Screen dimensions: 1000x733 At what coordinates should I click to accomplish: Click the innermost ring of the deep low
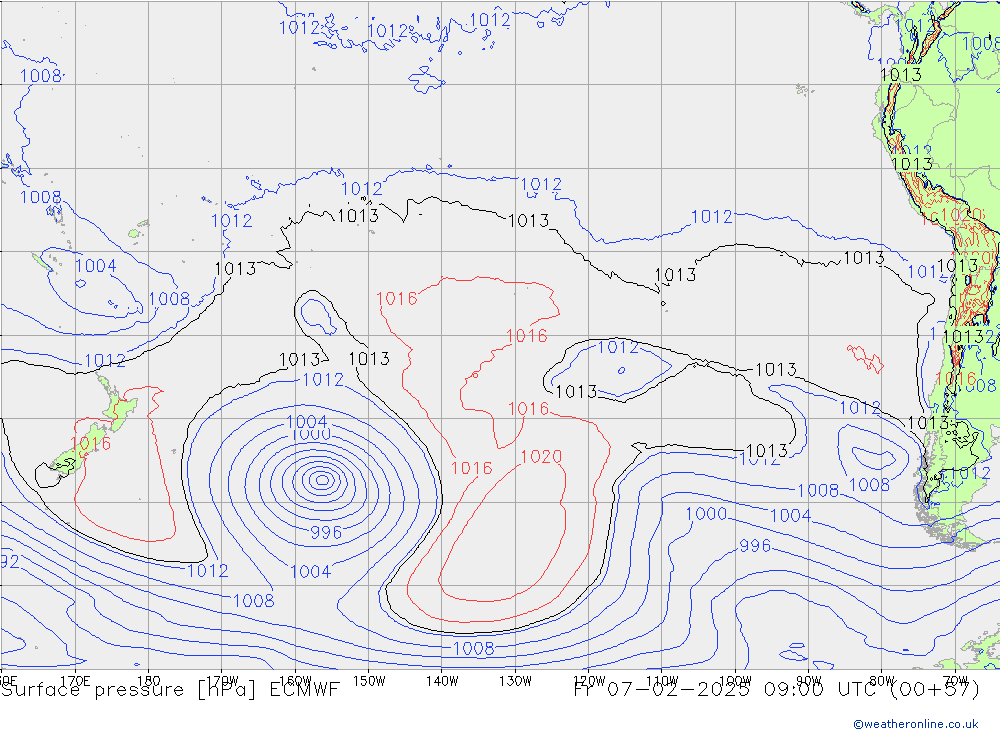click(x=321, y=480)
